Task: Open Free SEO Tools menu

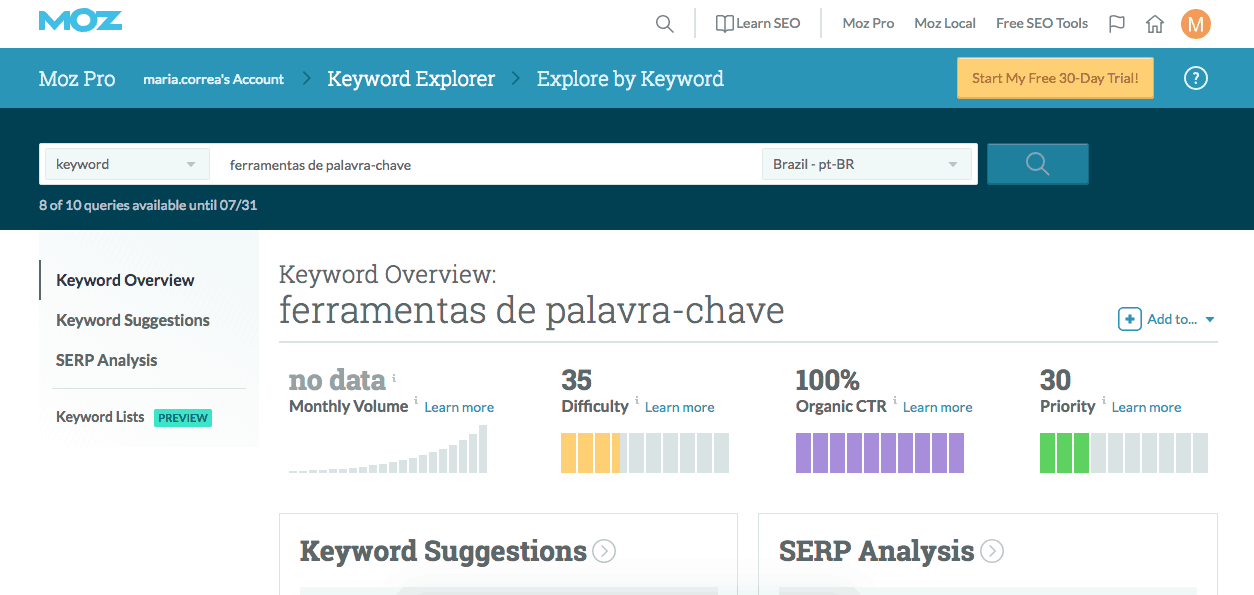Action: 1042,23
